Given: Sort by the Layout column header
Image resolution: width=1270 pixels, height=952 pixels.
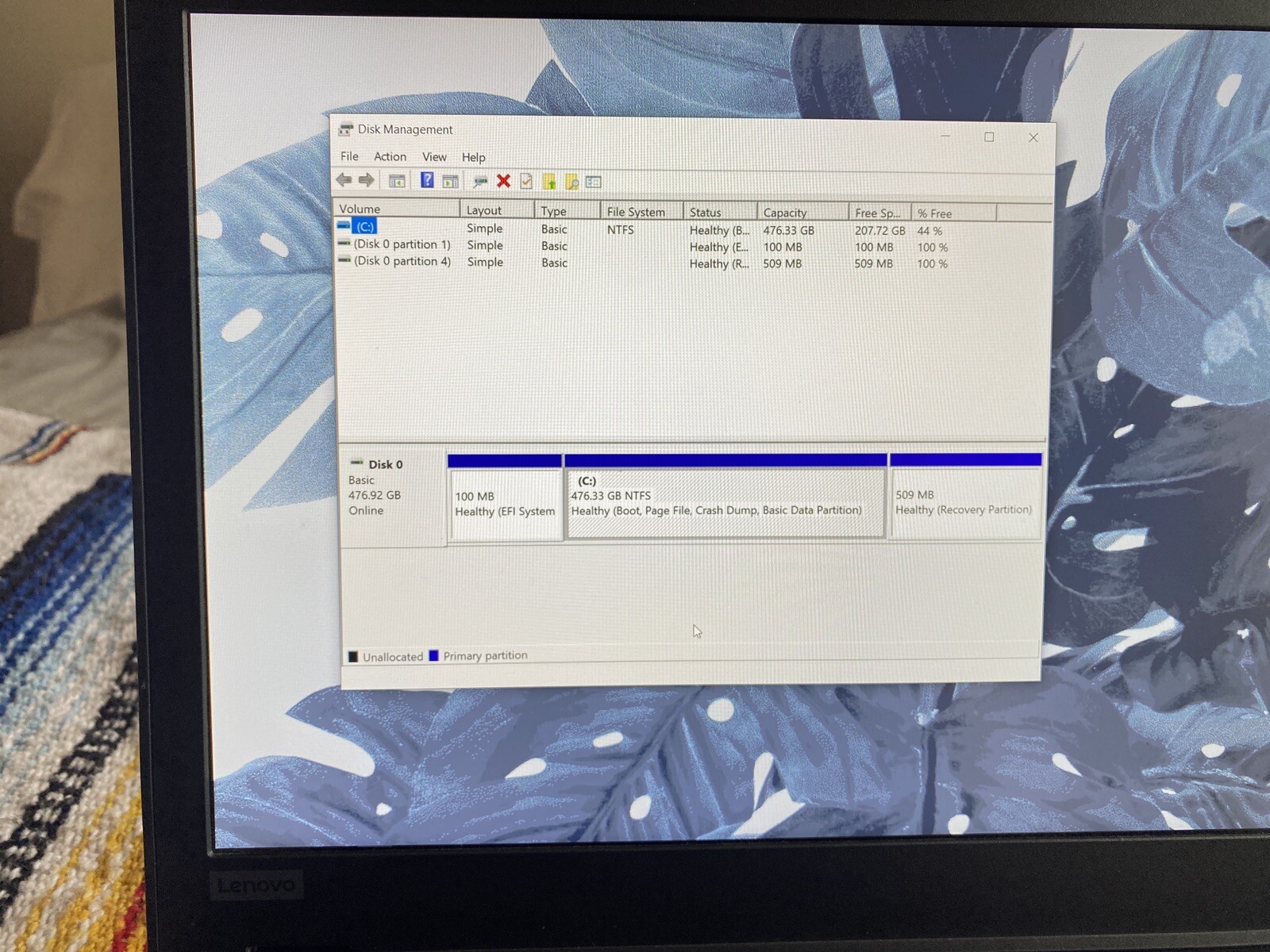Looking at the screenshot, I should point(497,210).
